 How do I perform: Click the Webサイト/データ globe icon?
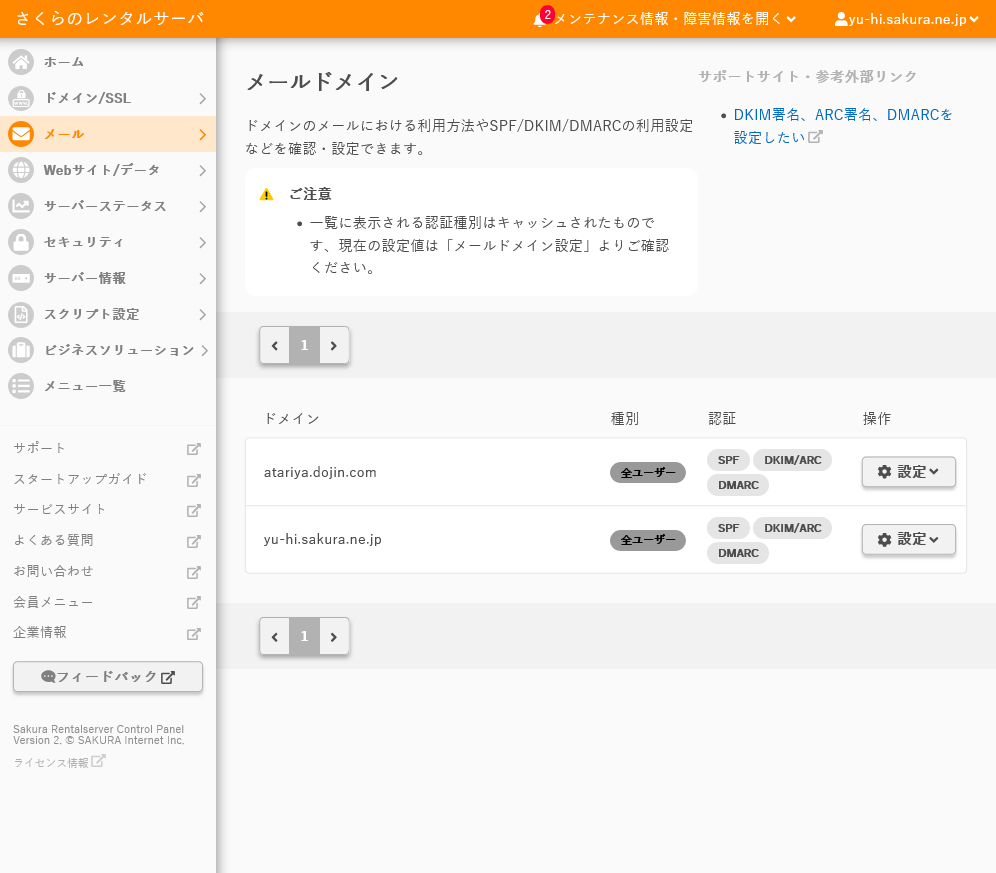[21, 170]
